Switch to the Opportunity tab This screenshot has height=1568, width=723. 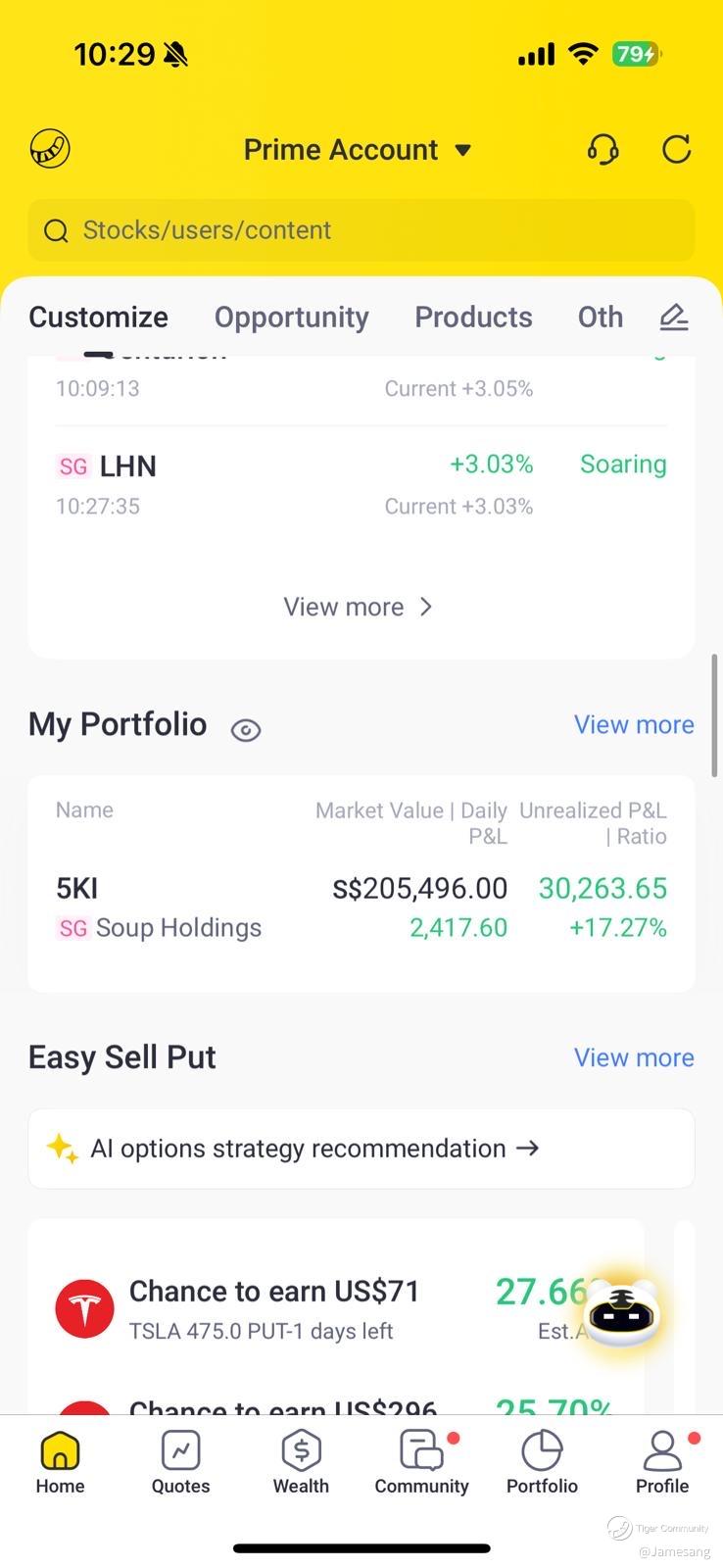point(291,317)
